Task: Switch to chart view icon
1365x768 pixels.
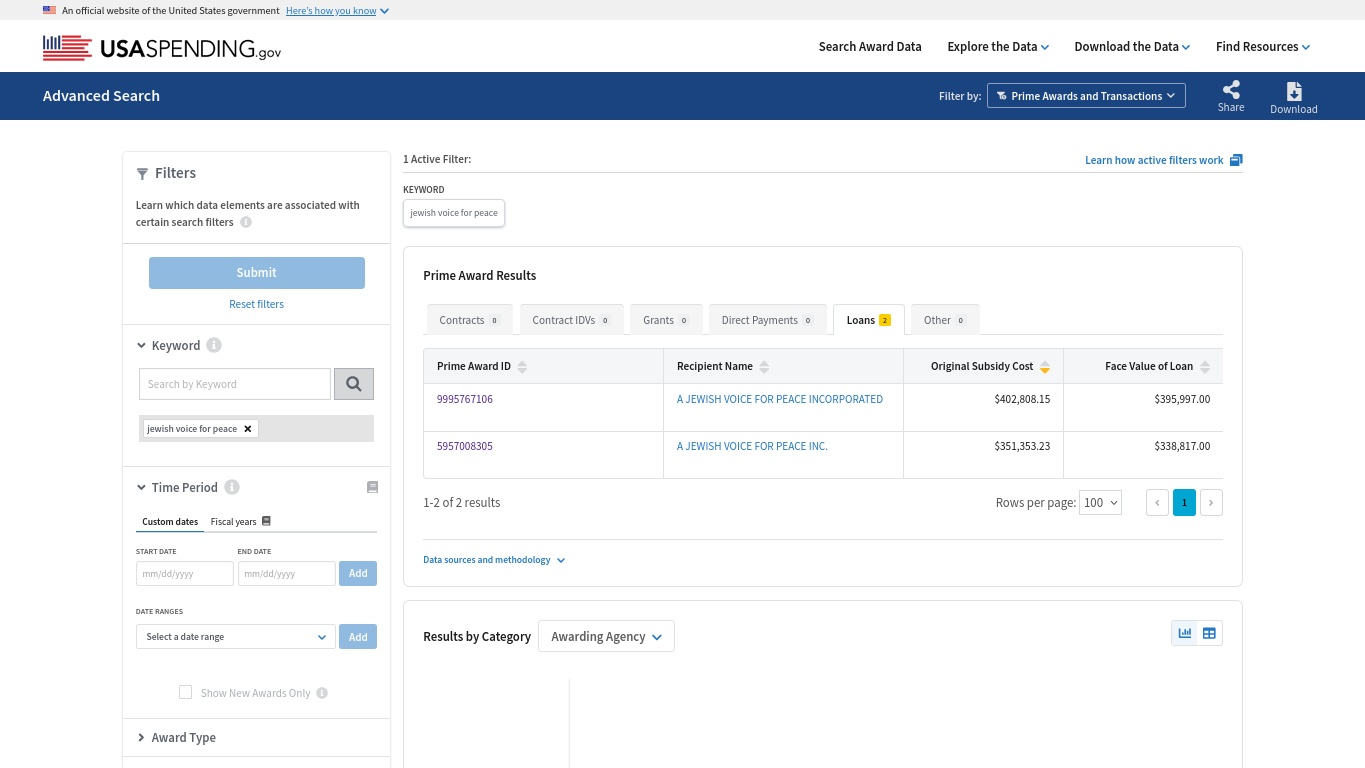Action: [1185, 633]
